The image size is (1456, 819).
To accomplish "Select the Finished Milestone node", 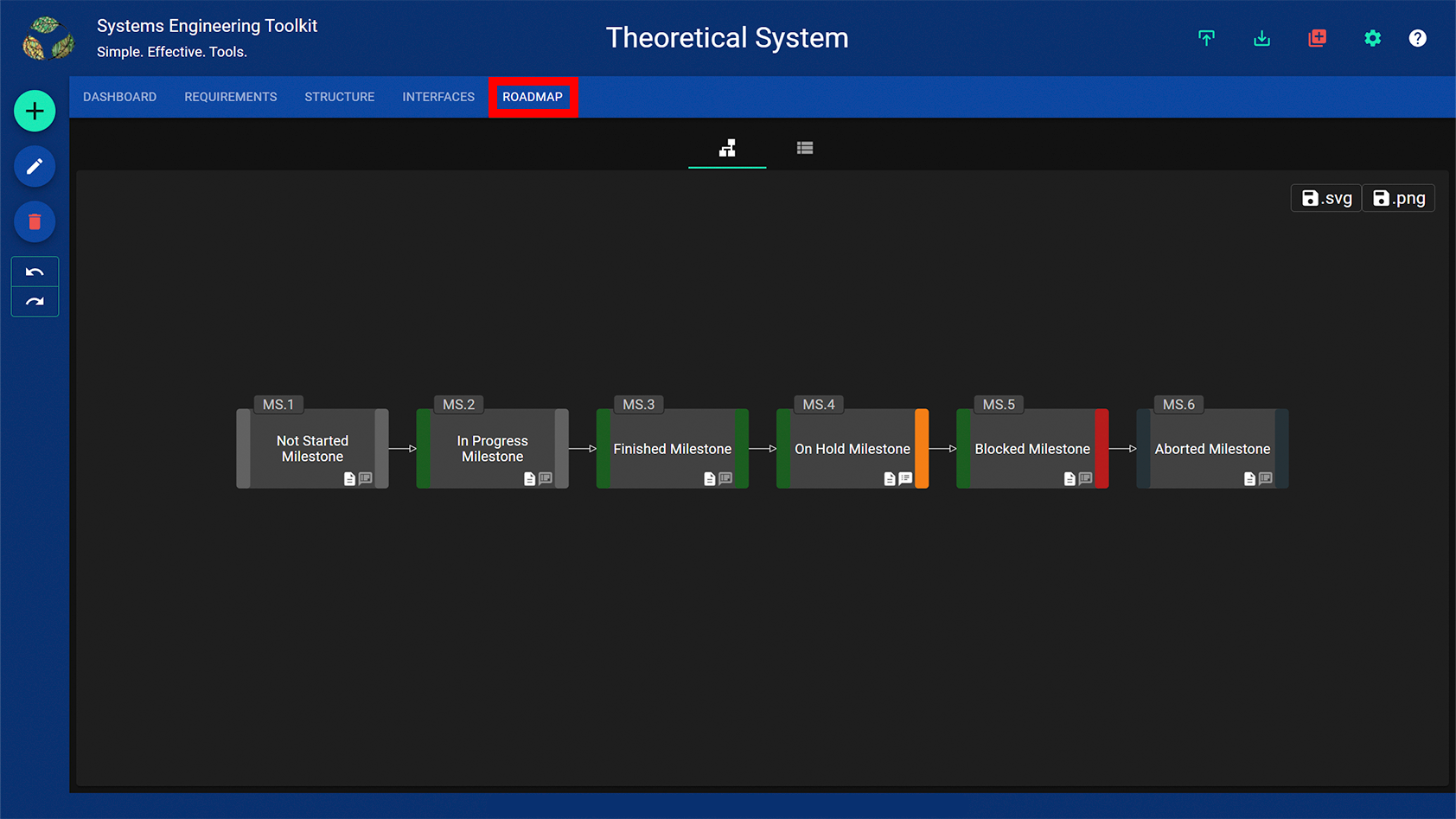I will pyautogui.click(x=672, y=449).
